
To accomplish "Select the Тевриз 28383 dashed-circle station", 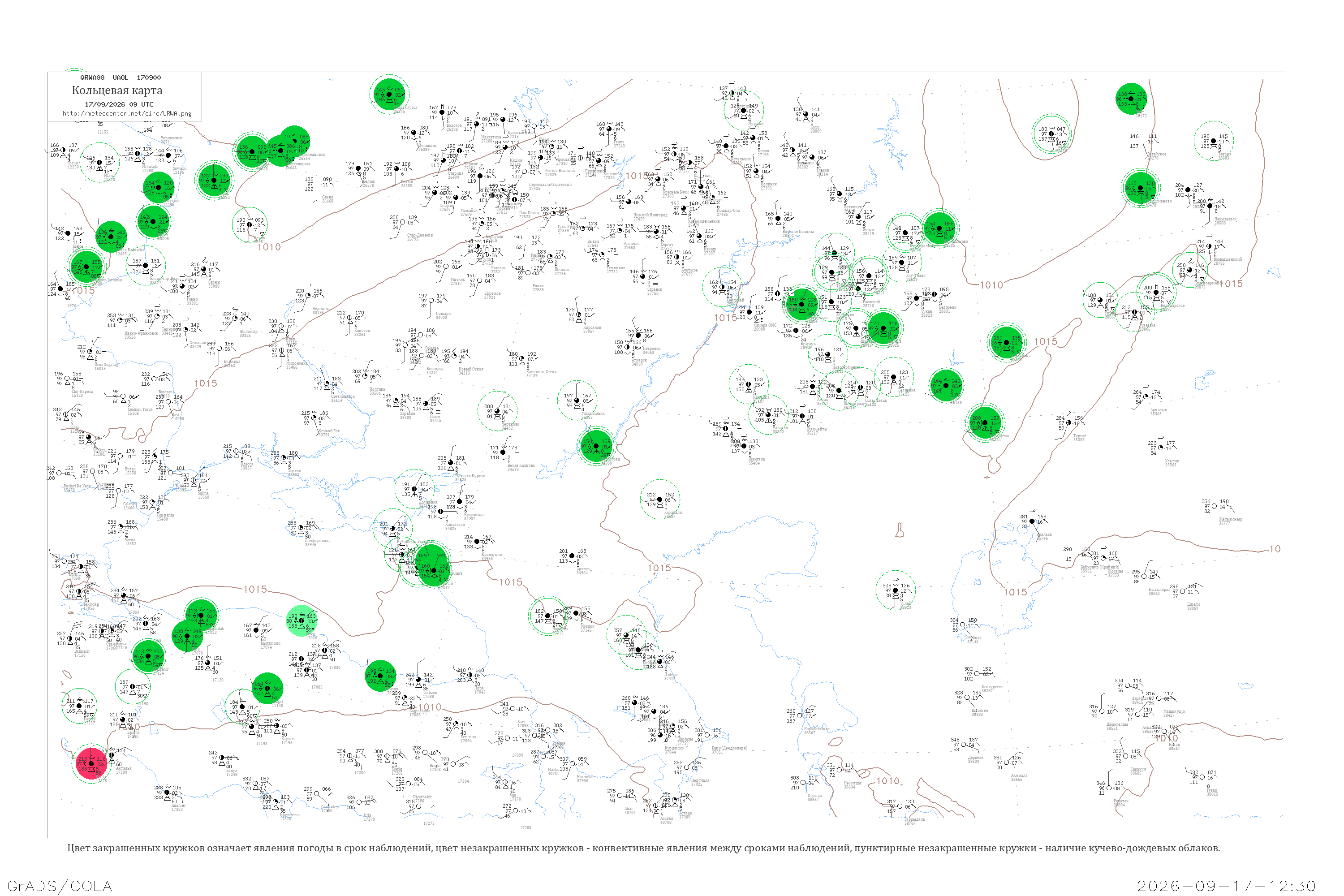I will tap(1213, 141).
